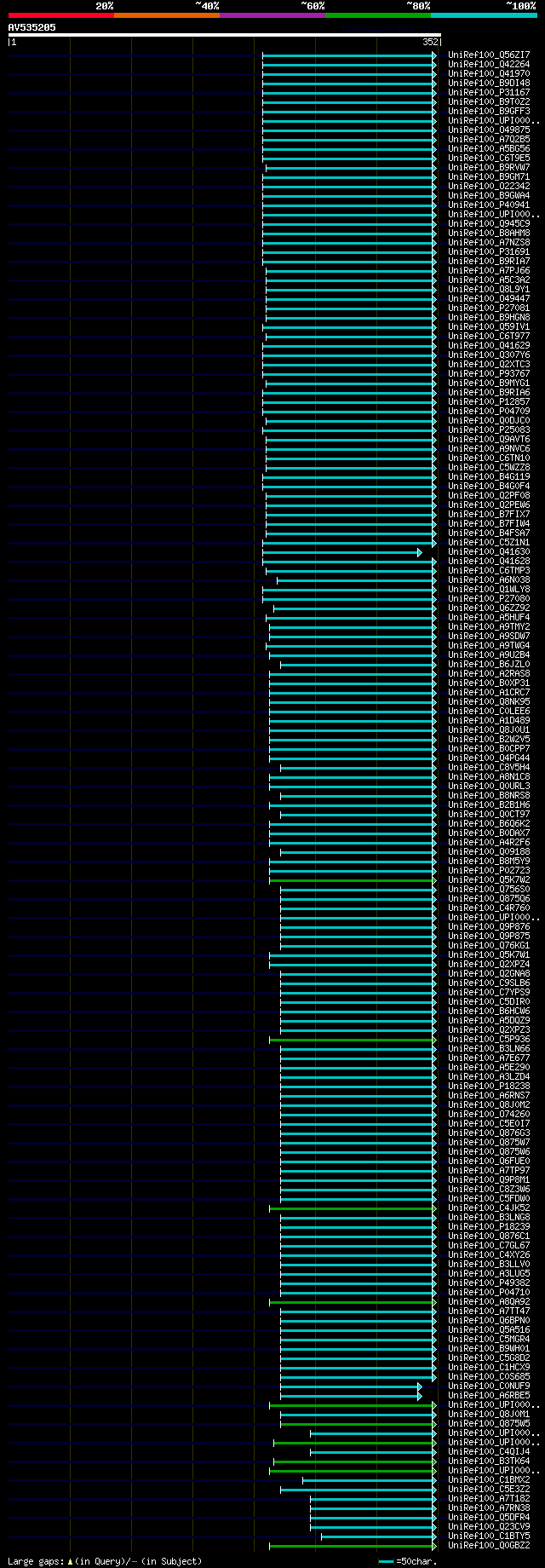Select the UniRef100_P18238 label
This screenshot has width=545, height=1568.
(x=489, y=1086)
